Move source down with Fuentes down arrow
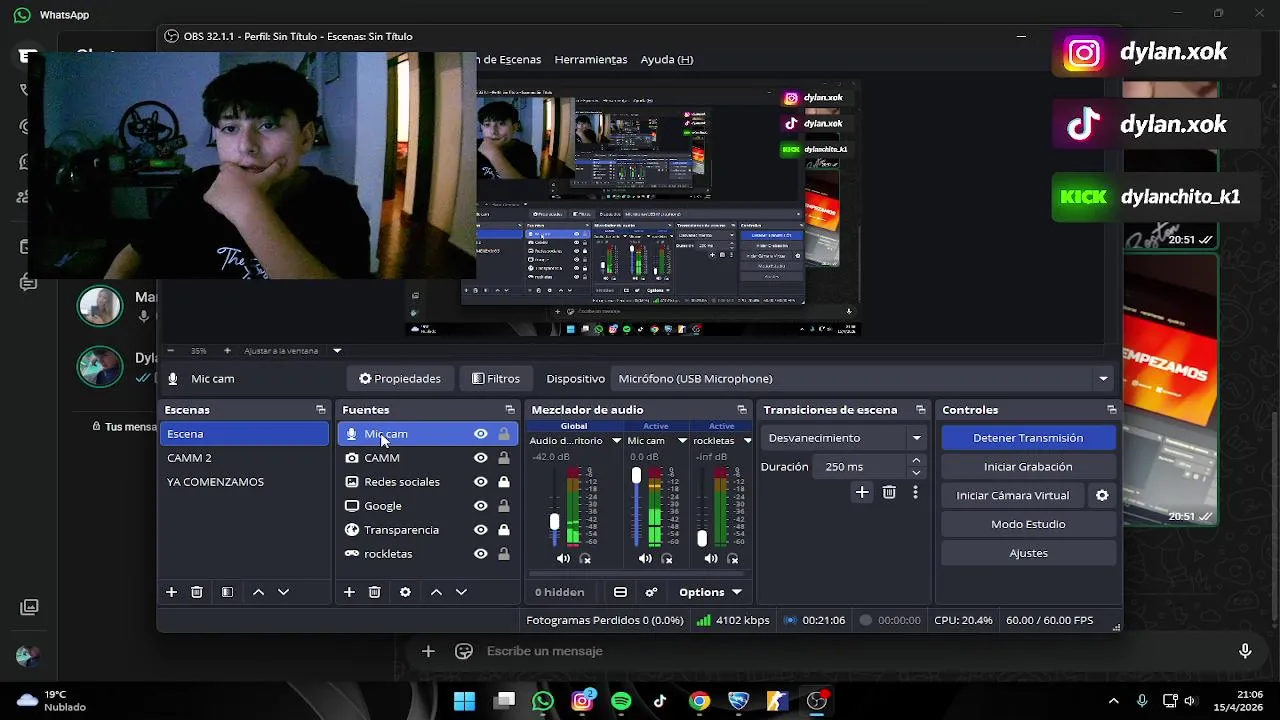1280x720 pixels. [x=461, y=592]
